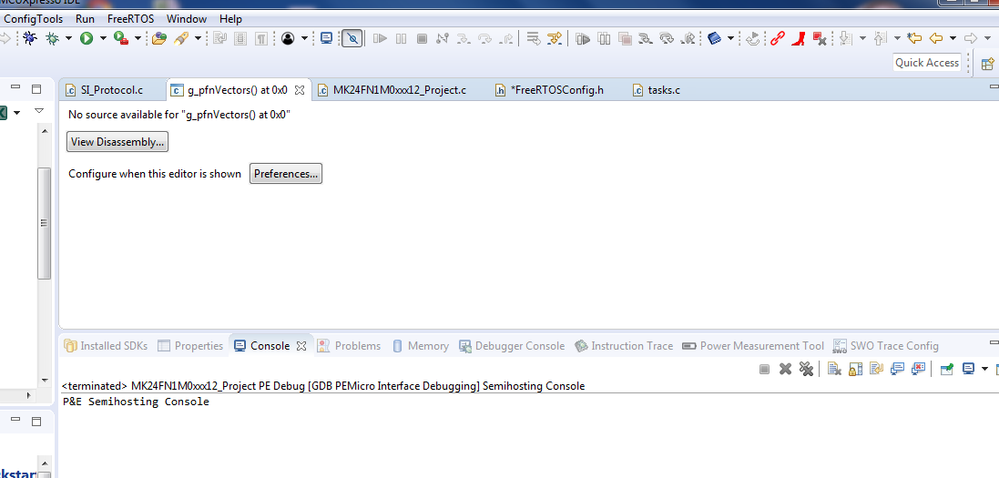The height and width of the screenshot is (478, 999).
Task: Click the yellow Back navigation arrow
Action: [x=935, y=39]
